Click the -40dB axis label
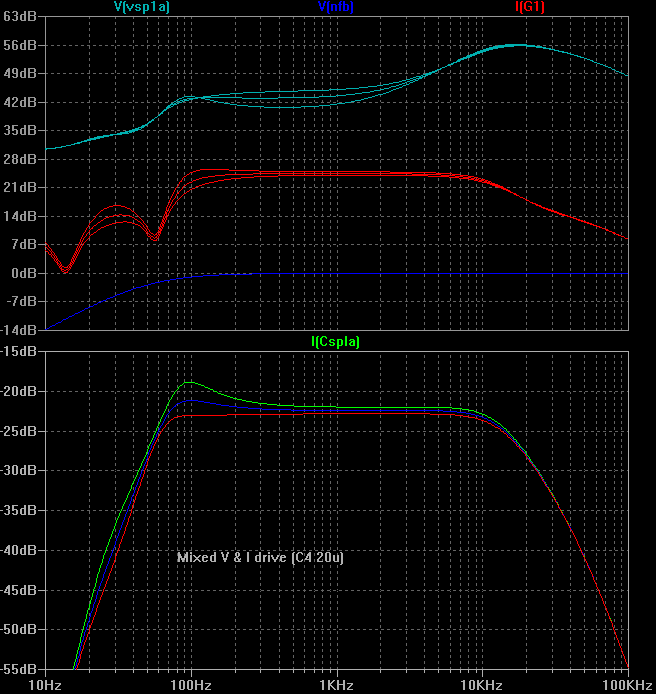Image resolution: width=656 pixels, height=694 pixels. (x=18, y=550)
